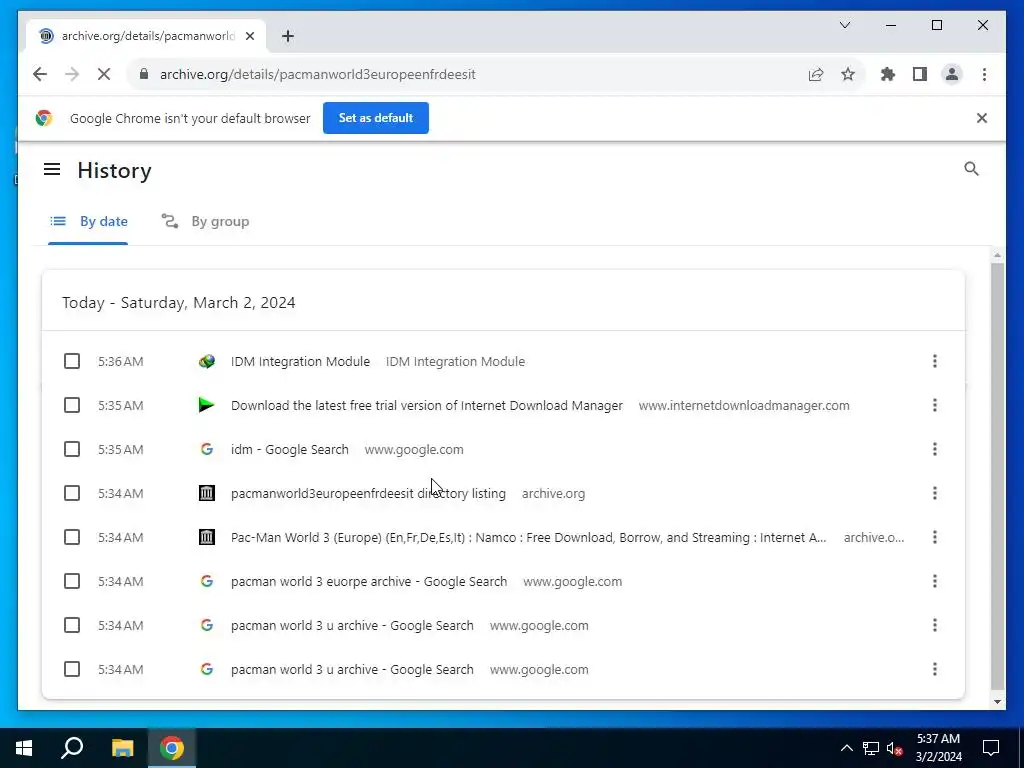Open pacman world 3 euorpe archive search link
1024x768 pixels.
(x=369, y=581)
